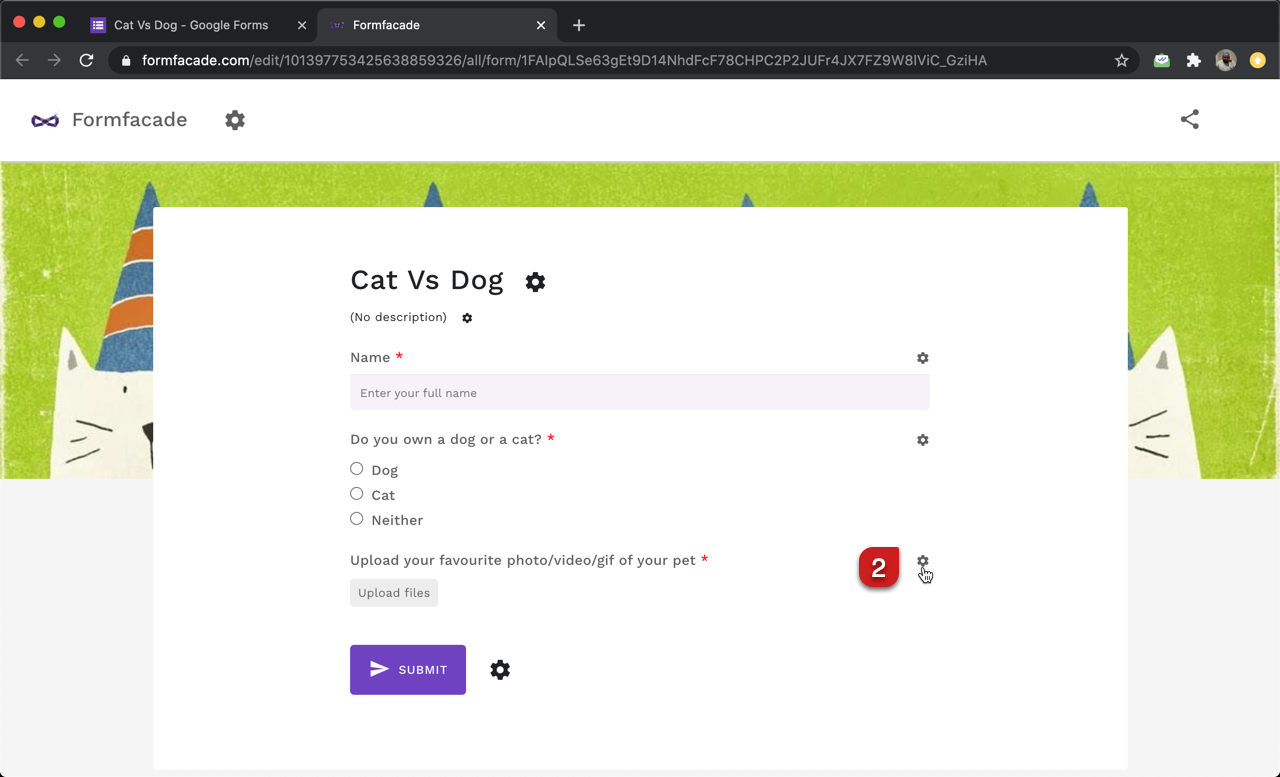Select the Dog radio option

(357, 469)
